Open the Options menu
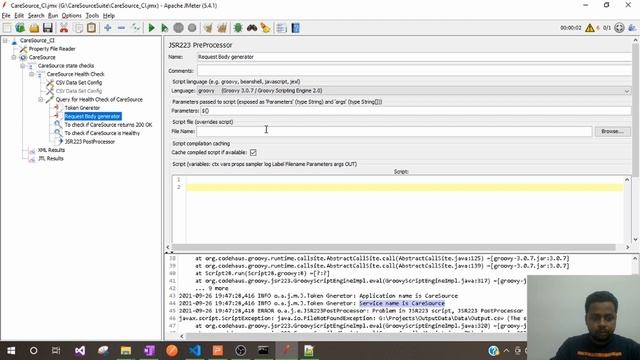The width and height of the screenshot is (640, 360). coord(71,16)
